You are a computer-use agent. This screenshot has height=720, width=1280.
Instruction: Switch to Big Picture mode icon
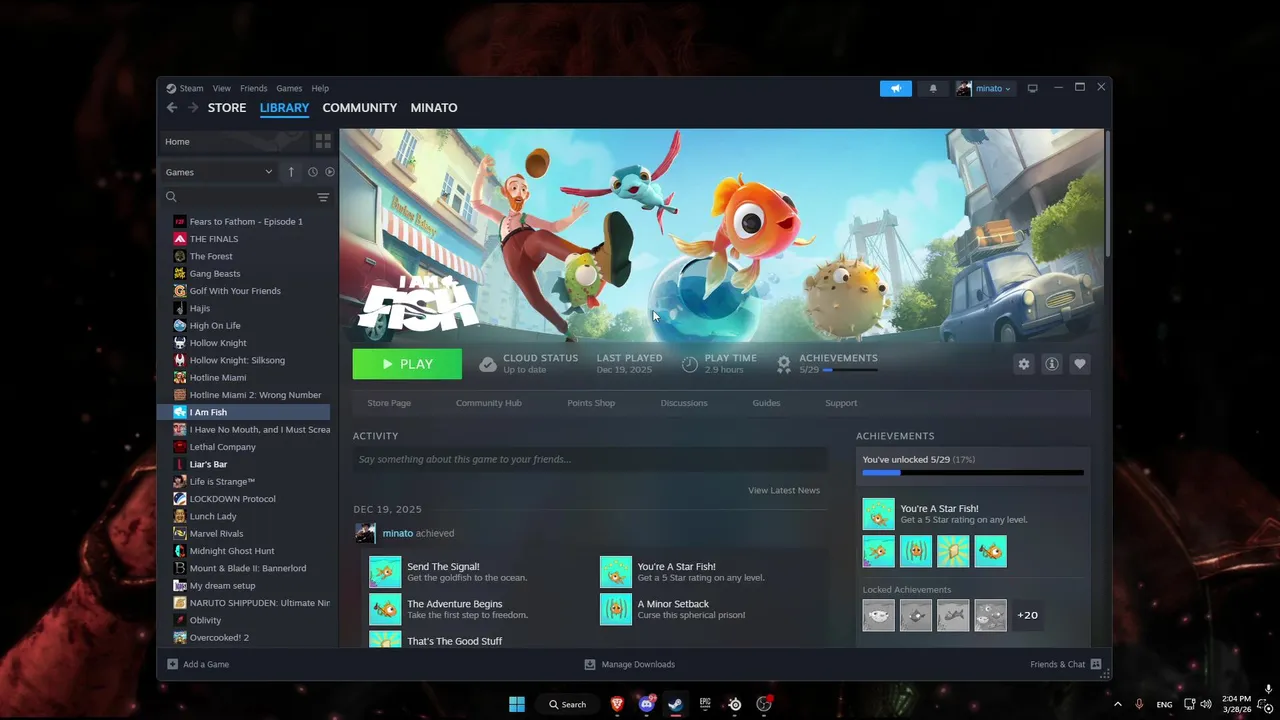coord(1032,88)
